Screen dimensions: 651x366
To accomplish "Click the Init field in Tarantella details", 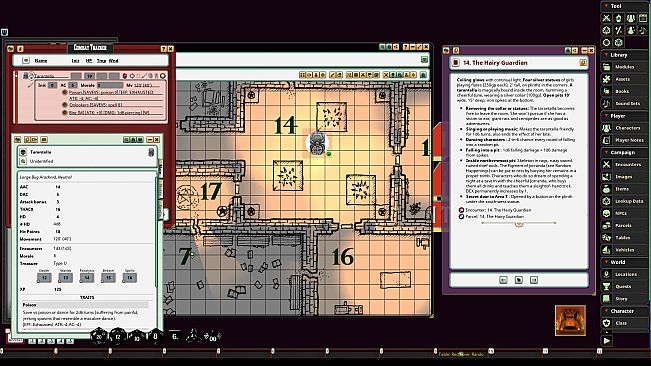I will tap(52, 85).
